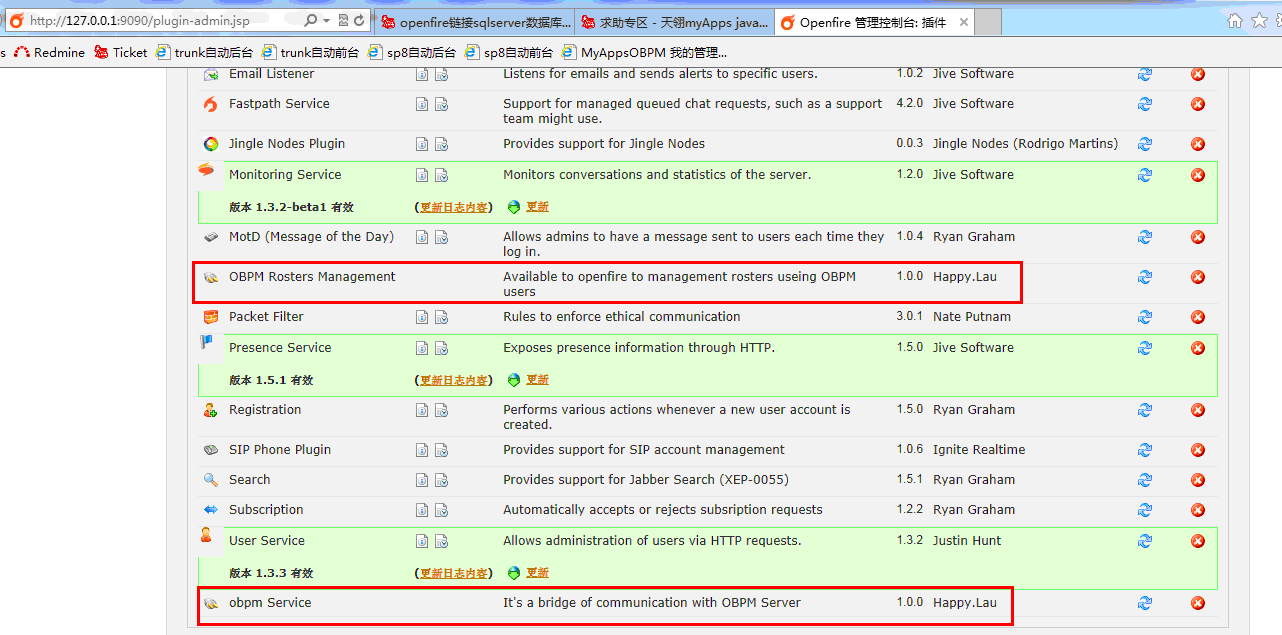Delete the Monitoring Service plugin
1282x635 pixels.
1198,175
